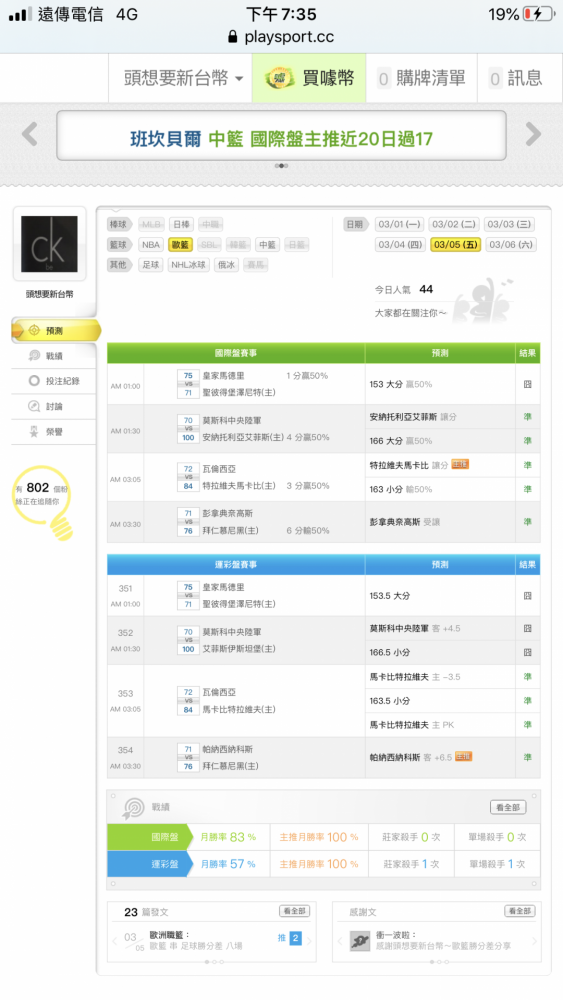Click the 榮譽 medal icon

pos(34,432)
